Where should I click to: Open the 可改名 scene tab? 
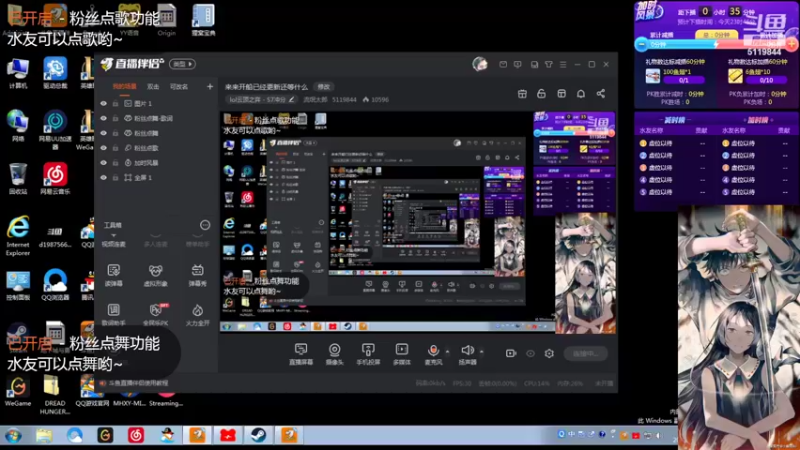tap(179, 87)
